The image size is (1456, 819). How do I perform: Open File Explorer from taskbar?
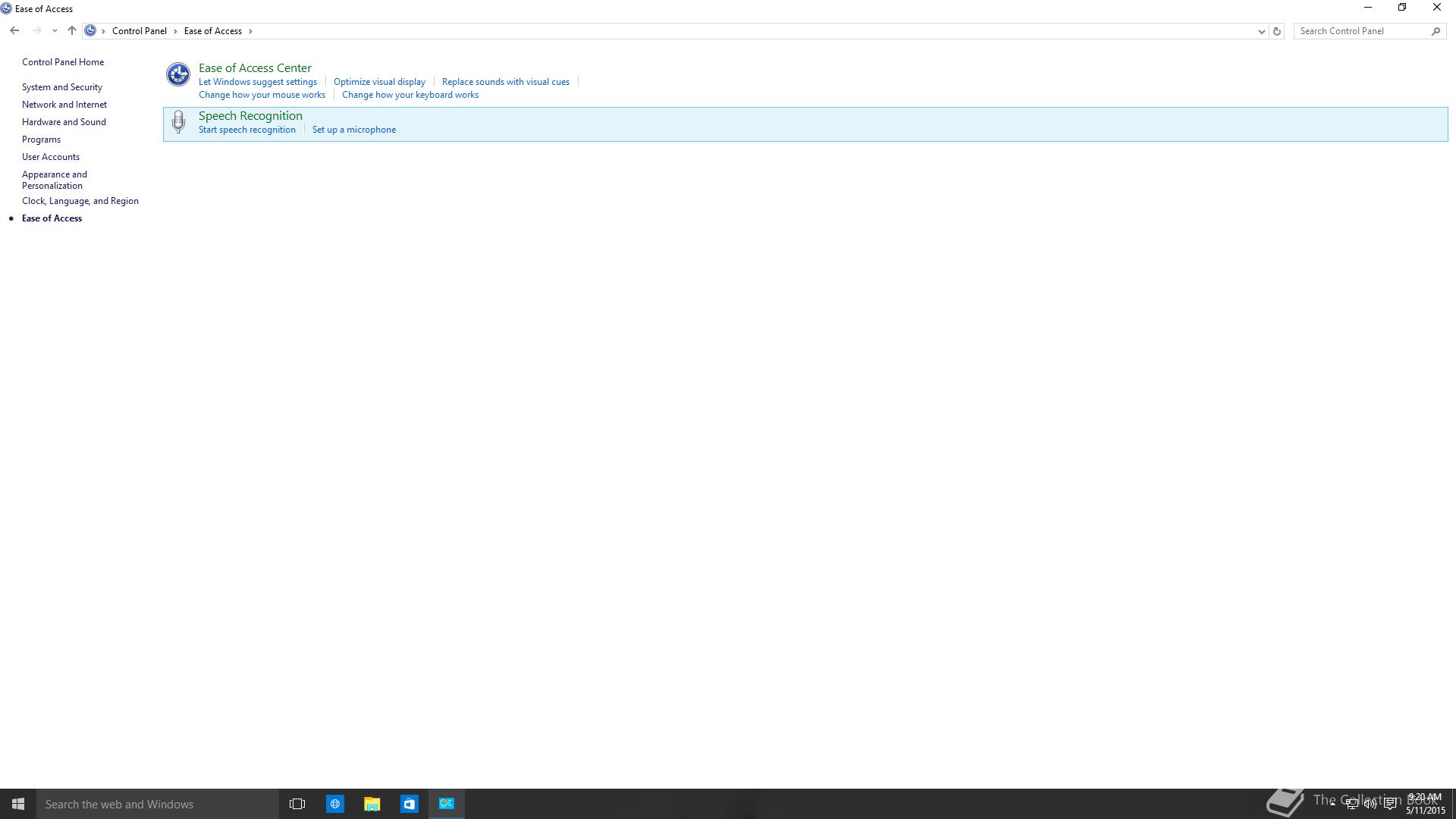pos(372,804)
